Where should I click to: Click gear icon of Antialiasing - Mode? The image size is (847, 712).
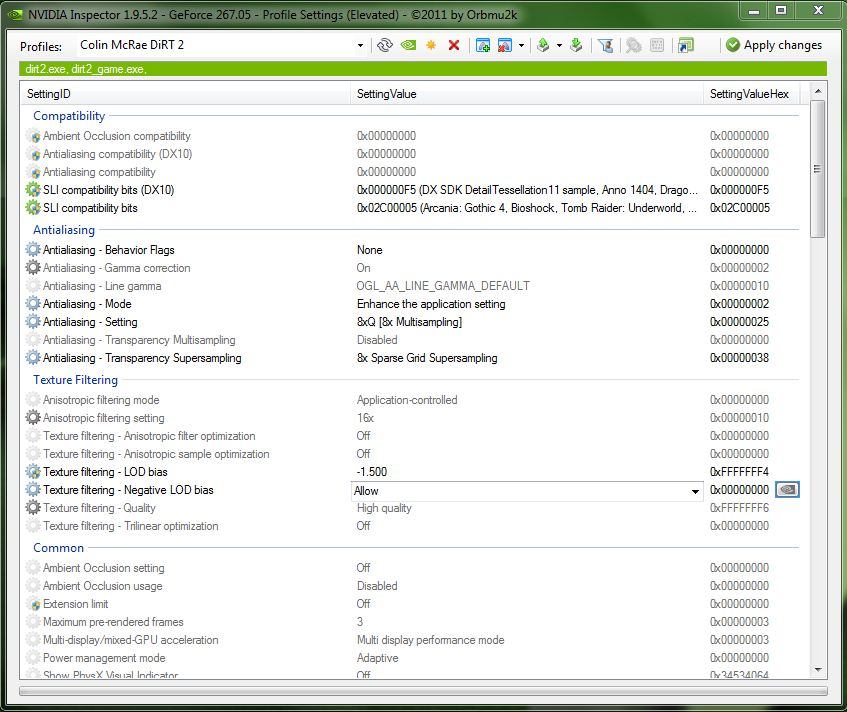[x=33, y=304]
